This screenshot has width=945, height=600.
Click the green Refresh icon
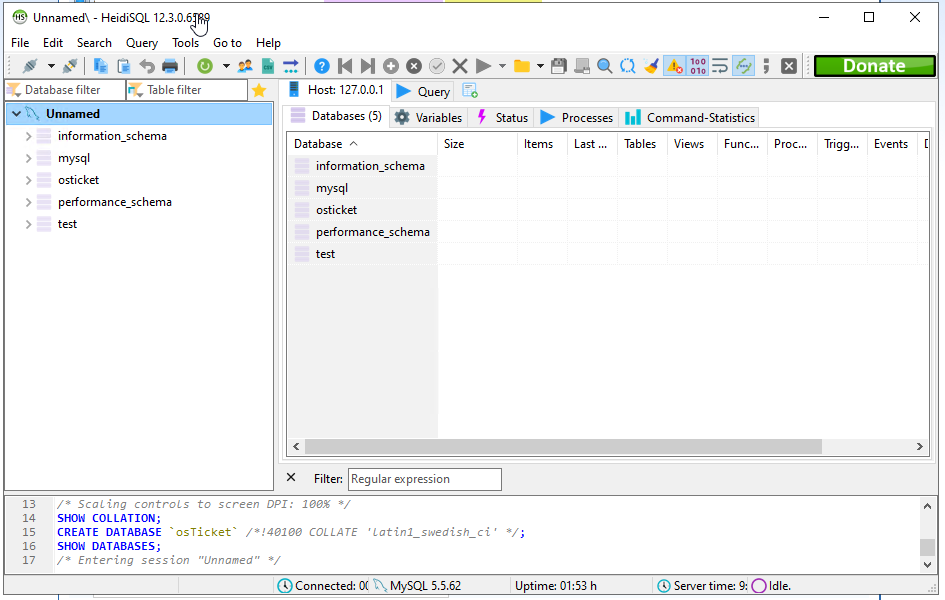click(205, 66)
